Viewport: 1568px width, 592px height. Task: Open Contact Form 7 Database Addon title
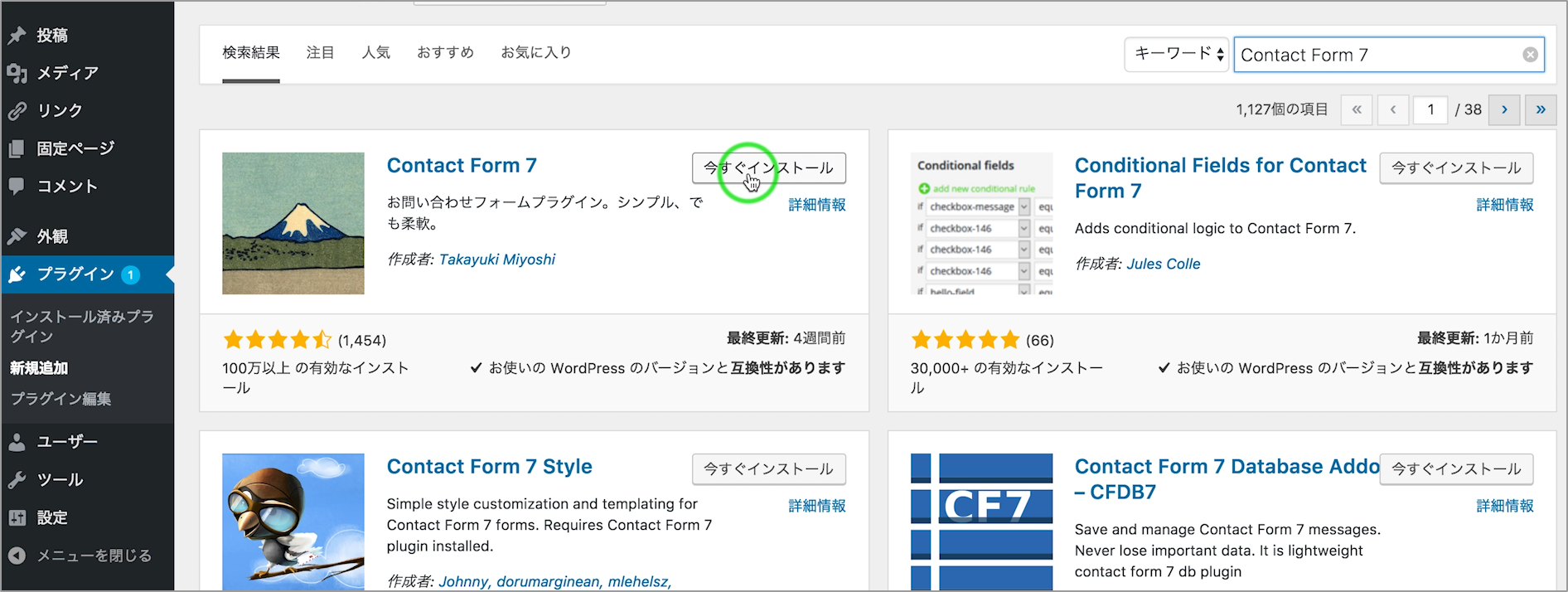point(1227,479)
